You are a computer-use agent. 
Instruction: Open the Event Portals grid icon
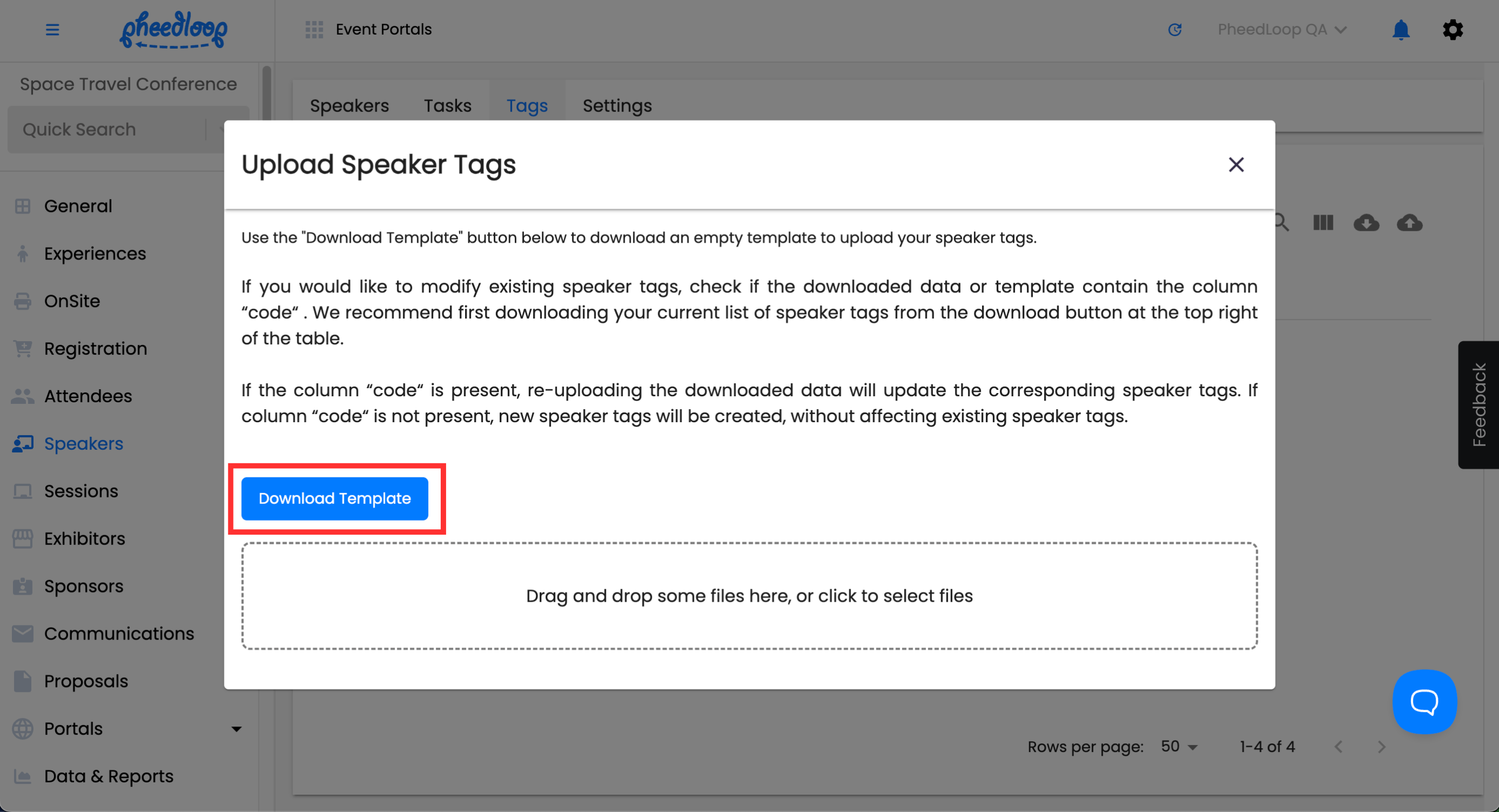[314, 29]
